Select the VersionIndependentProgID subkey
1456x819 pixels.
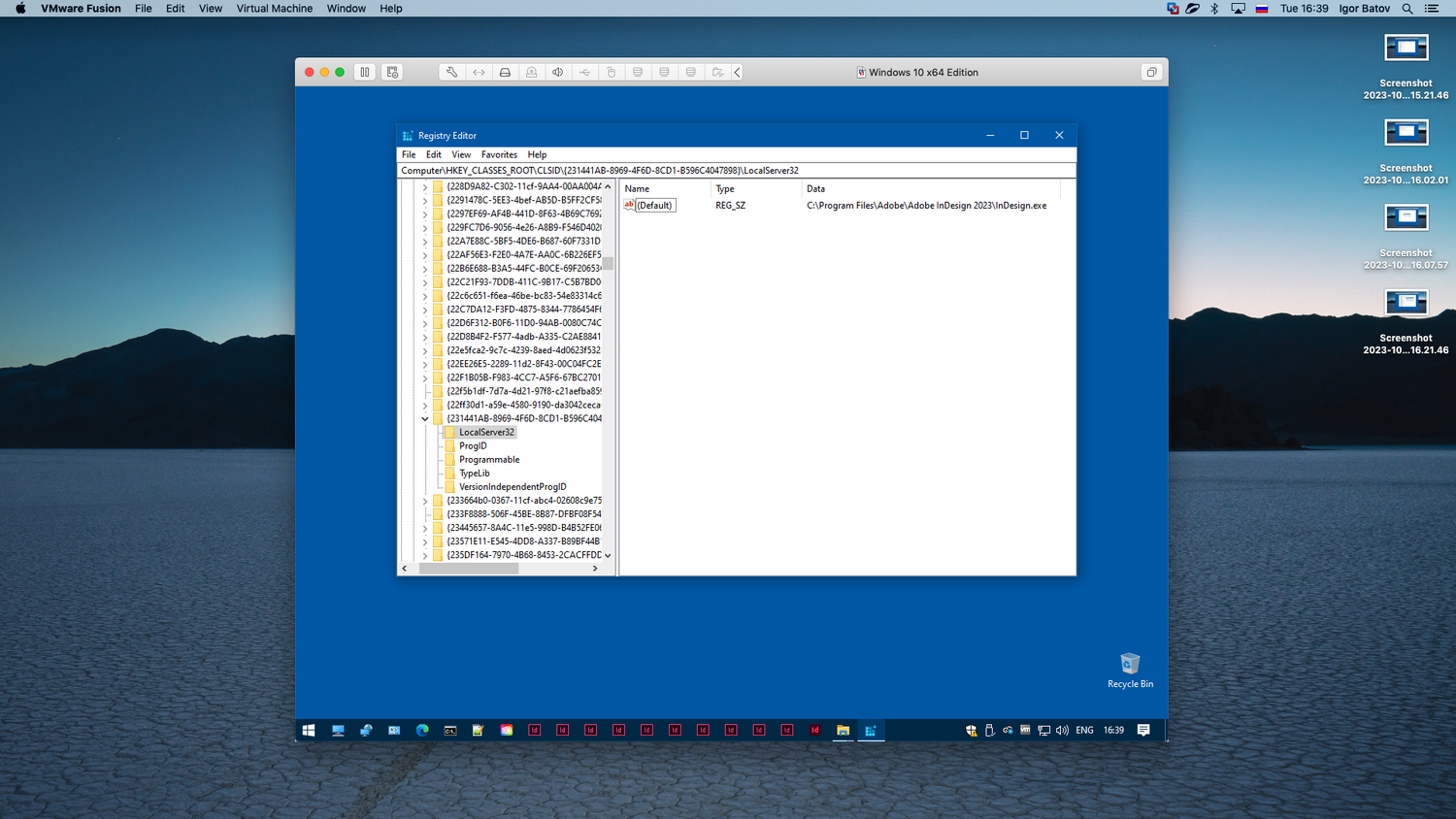coord(513,487)
